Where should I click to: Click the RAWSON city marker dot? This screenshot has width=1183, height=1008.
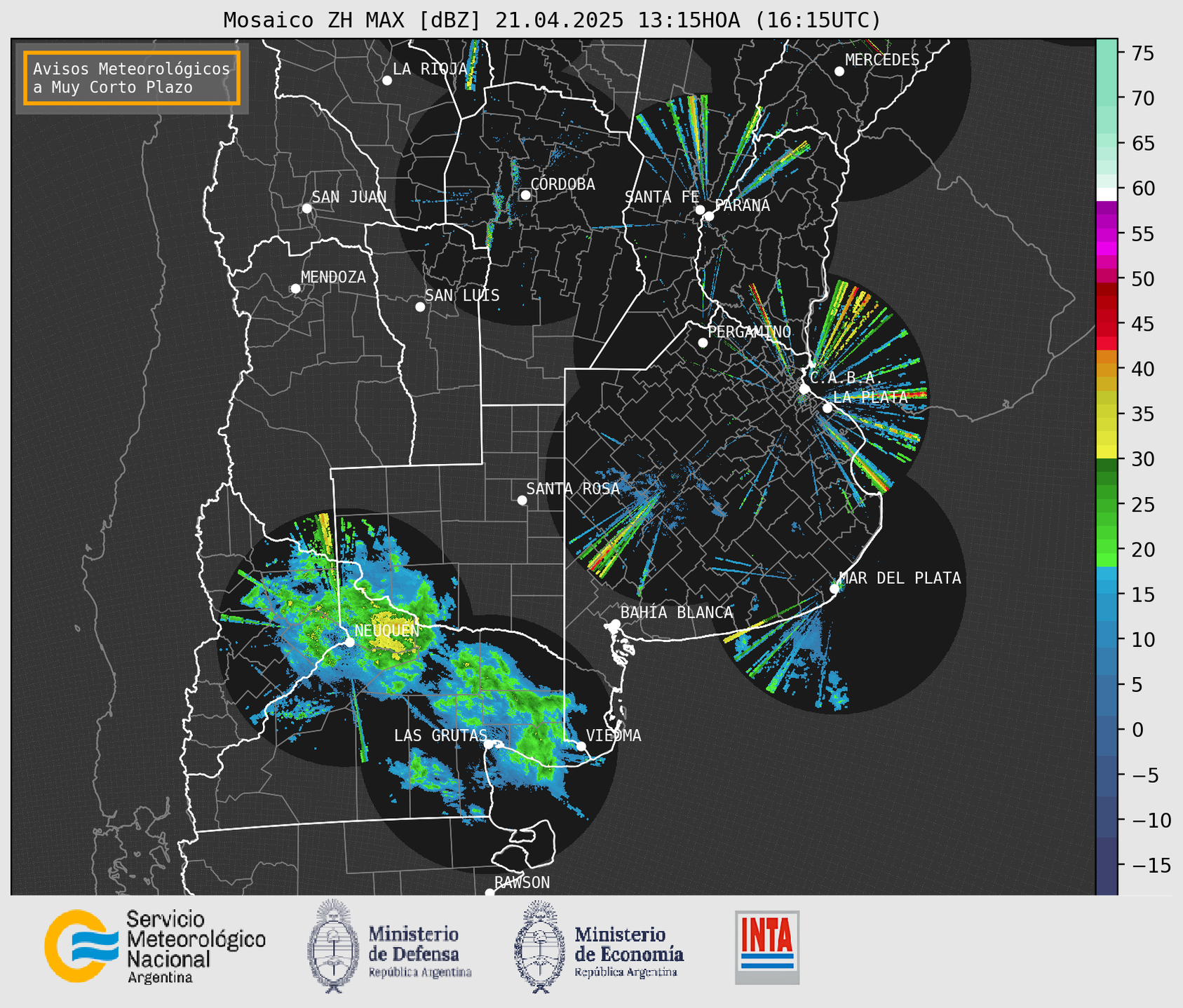(x=489, y=893)
